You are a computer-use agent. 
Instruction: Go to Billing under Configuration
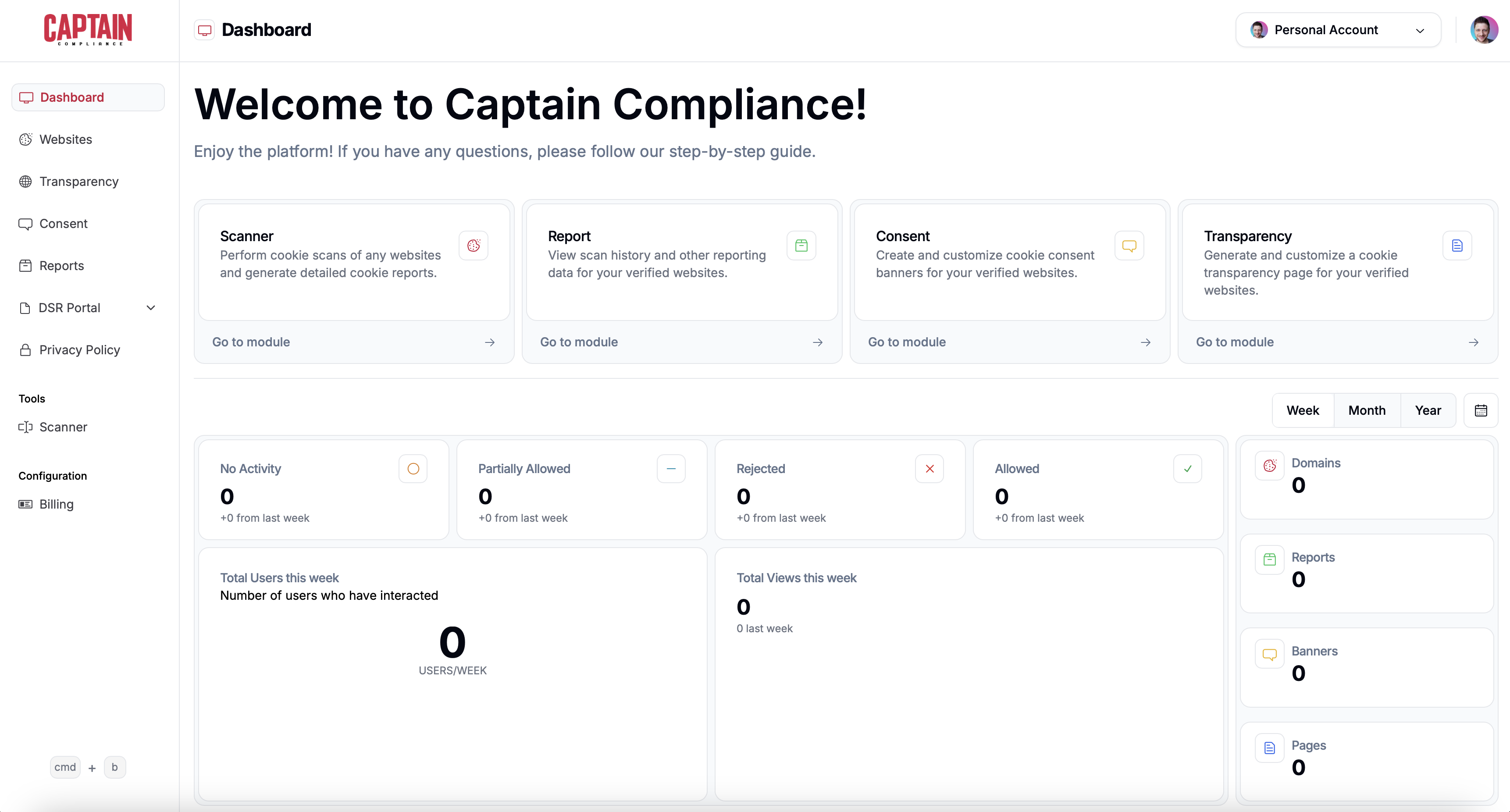point(56,504)
